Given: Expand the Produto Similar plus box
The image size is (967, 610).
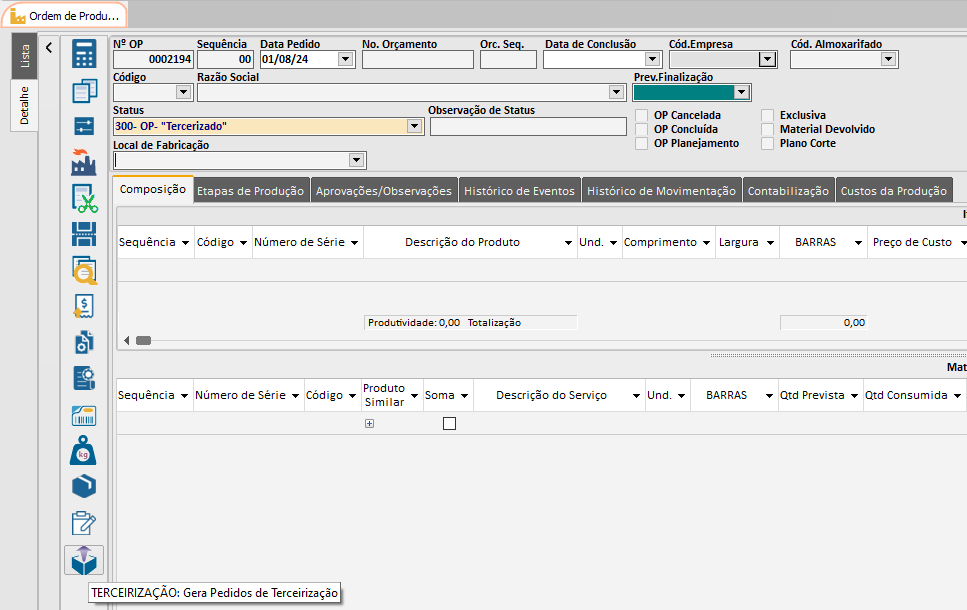Looking at the screenshot, I should click(369, 424).
